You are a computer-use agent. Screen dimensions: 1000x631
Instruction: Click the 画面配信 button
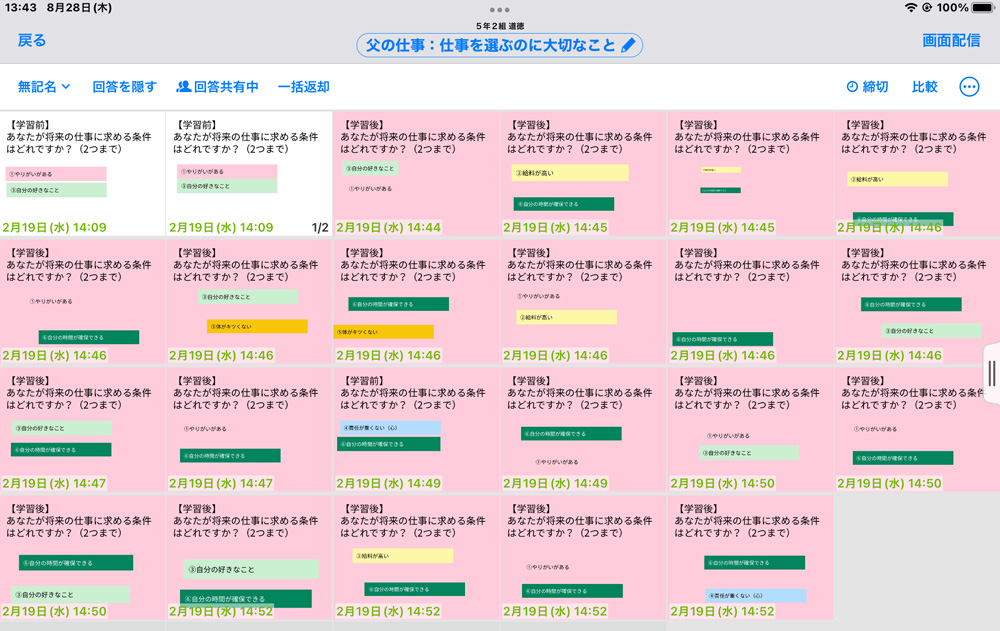coord(951,40)
